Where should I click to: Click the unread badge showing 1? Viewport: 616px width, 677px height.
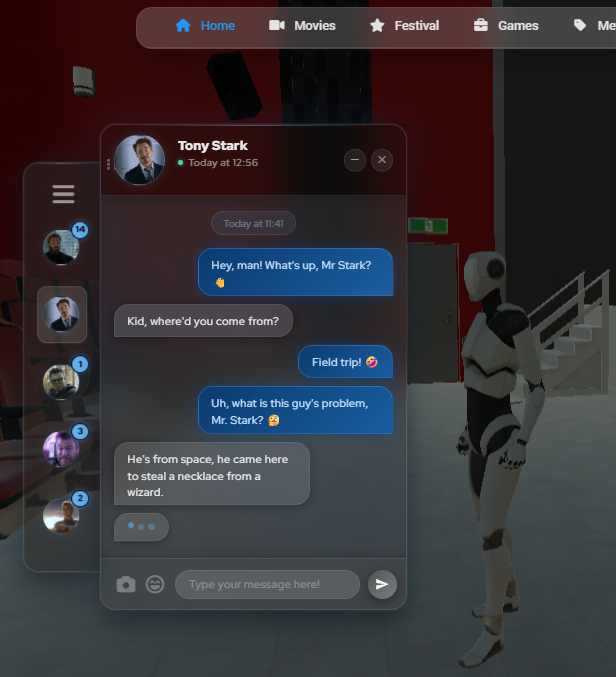[80, 364]
